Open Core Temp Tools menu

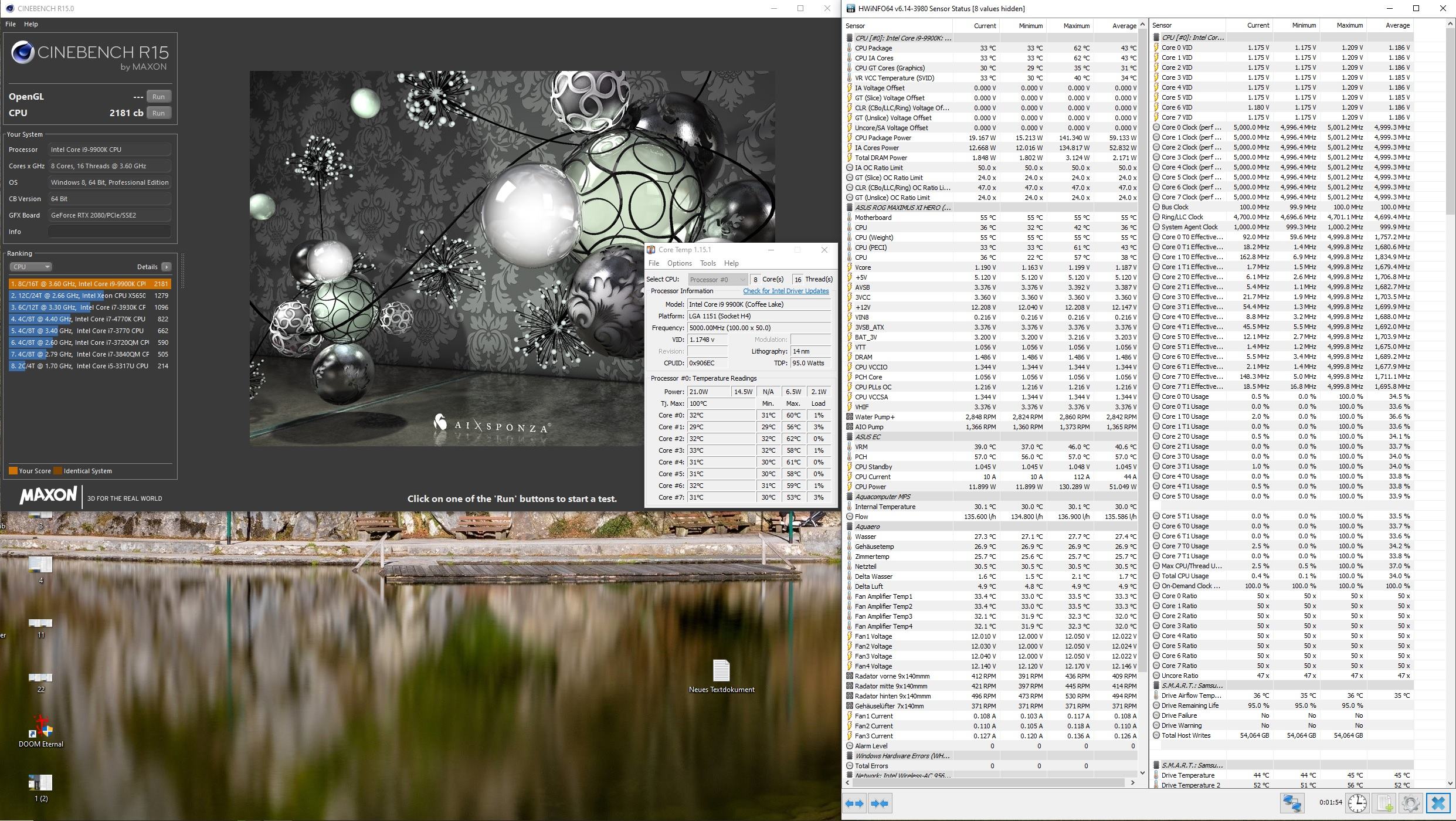(708, 263)
